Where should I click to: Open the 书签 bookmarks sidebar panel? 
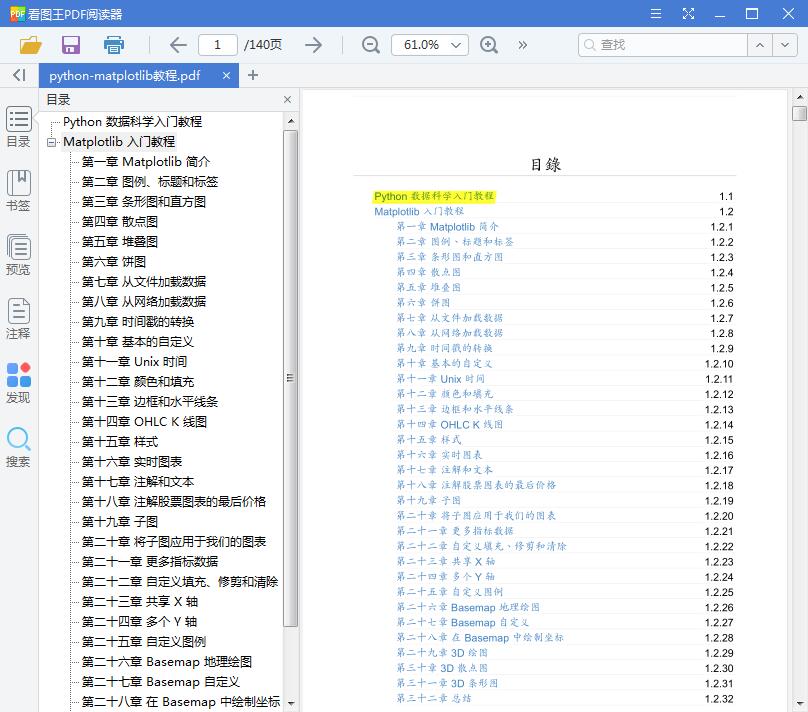point(19,191)
